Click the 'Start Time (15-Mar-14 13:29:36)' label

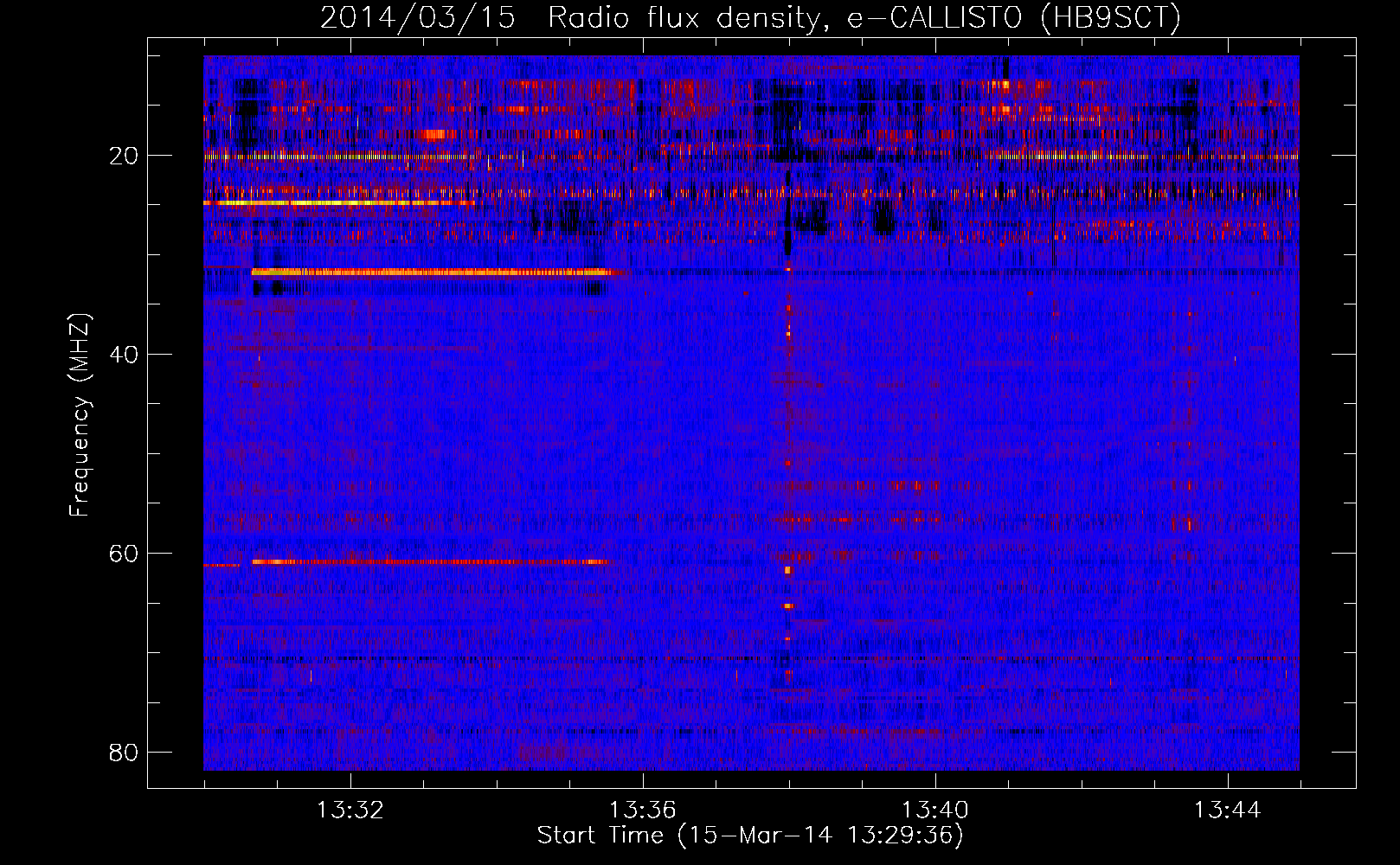[750, 836]
